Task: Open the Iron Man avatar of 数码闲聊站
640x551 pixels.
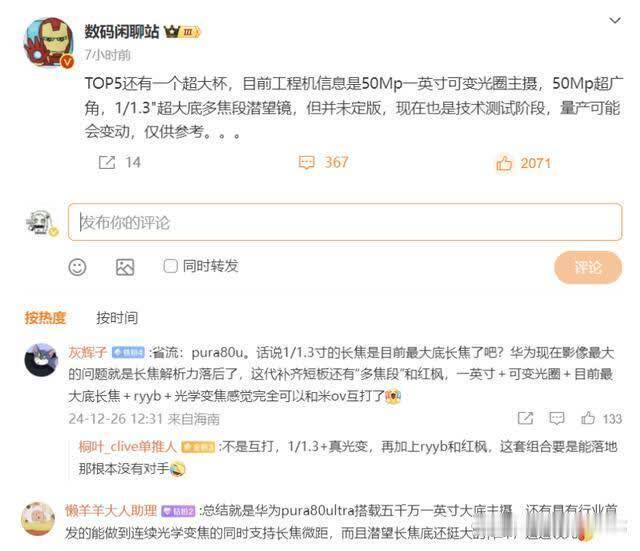Action: (49, 42)
